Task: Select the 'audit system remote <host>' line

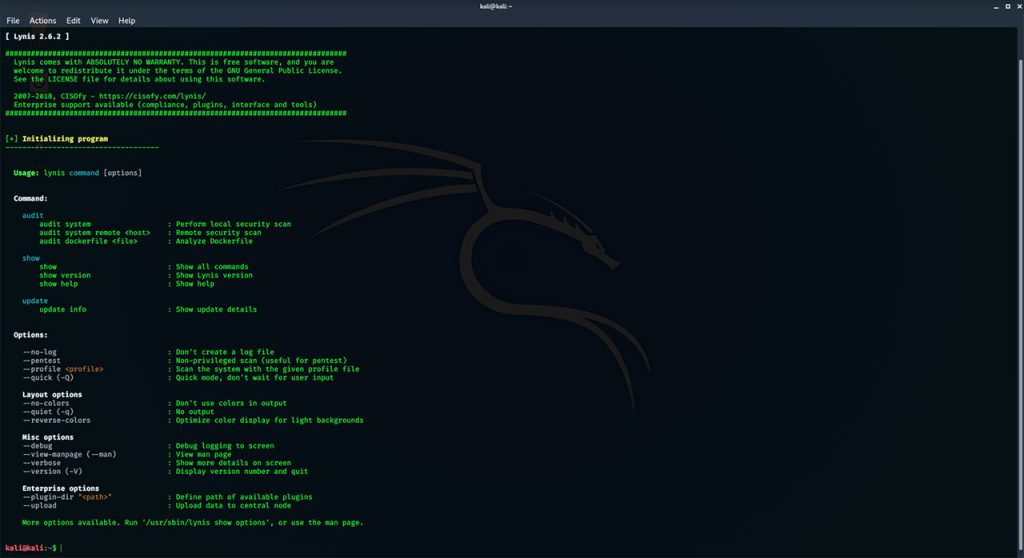Action: [95, 233]
